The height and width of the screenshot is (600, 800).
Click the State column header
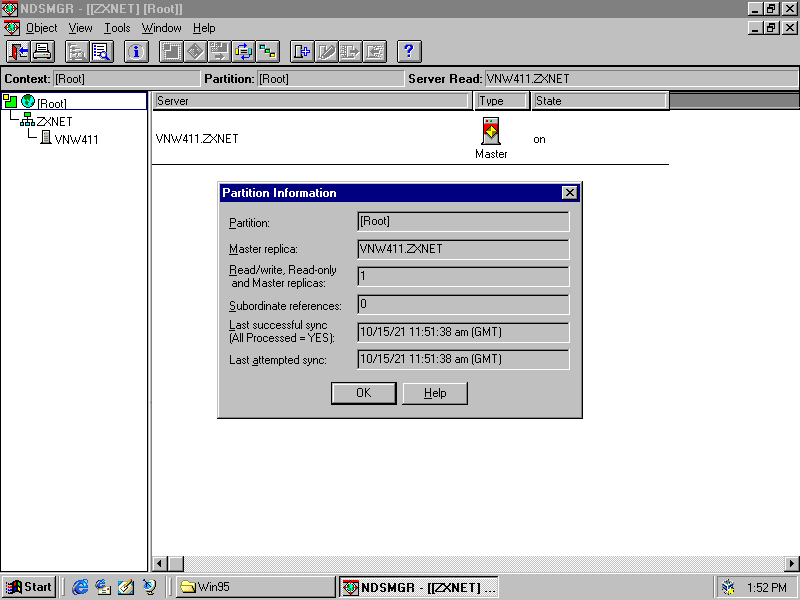(x=600, y=101)
